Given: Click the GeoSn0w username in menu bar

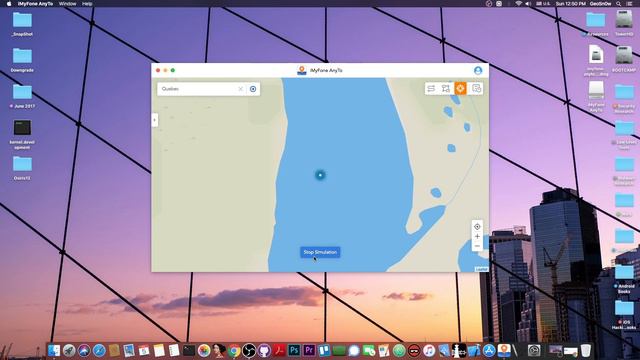Looking at the screenshot, I should click(600, 4).
